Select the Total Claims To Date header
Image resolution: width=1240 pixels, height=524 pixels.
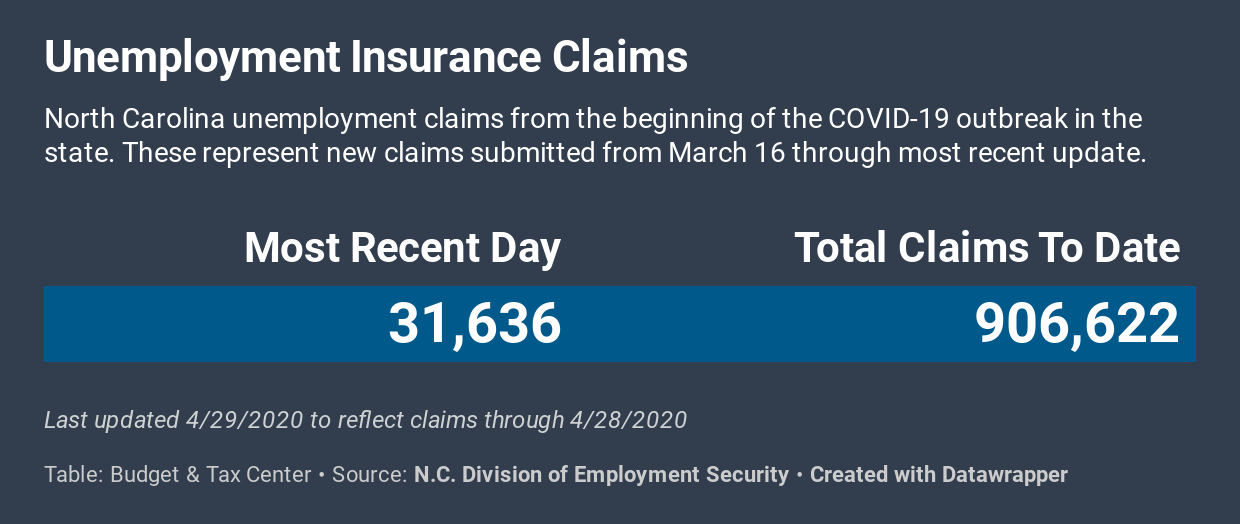(987, 248)
